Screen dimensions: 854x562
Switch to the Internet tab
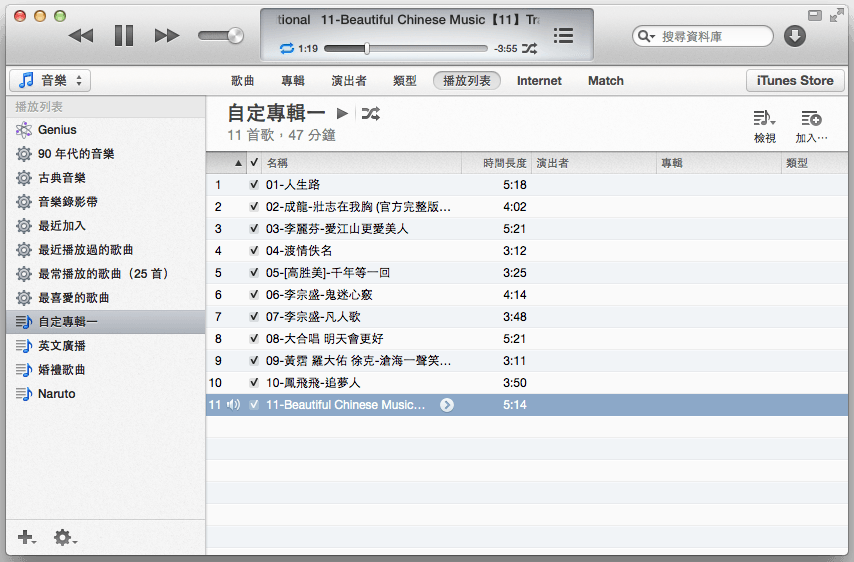coord(539,81)
